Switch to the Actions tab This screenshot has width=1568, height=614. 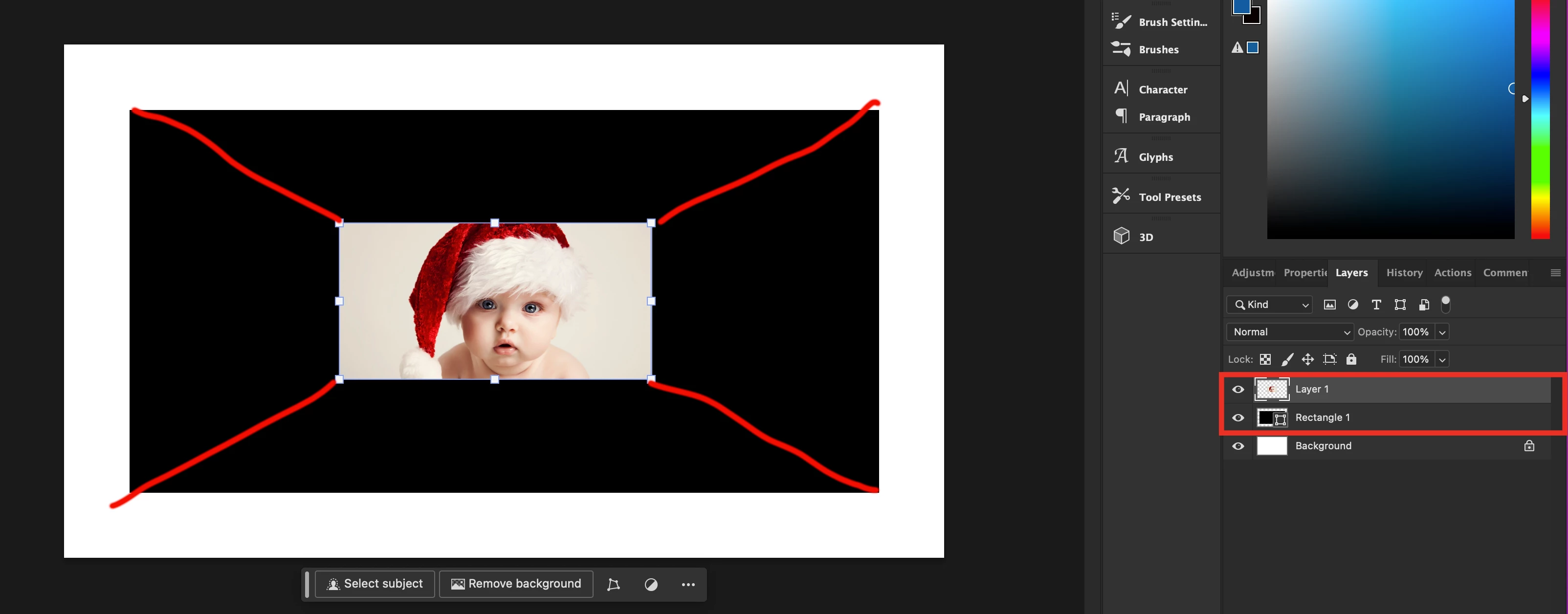(1452, 273)
